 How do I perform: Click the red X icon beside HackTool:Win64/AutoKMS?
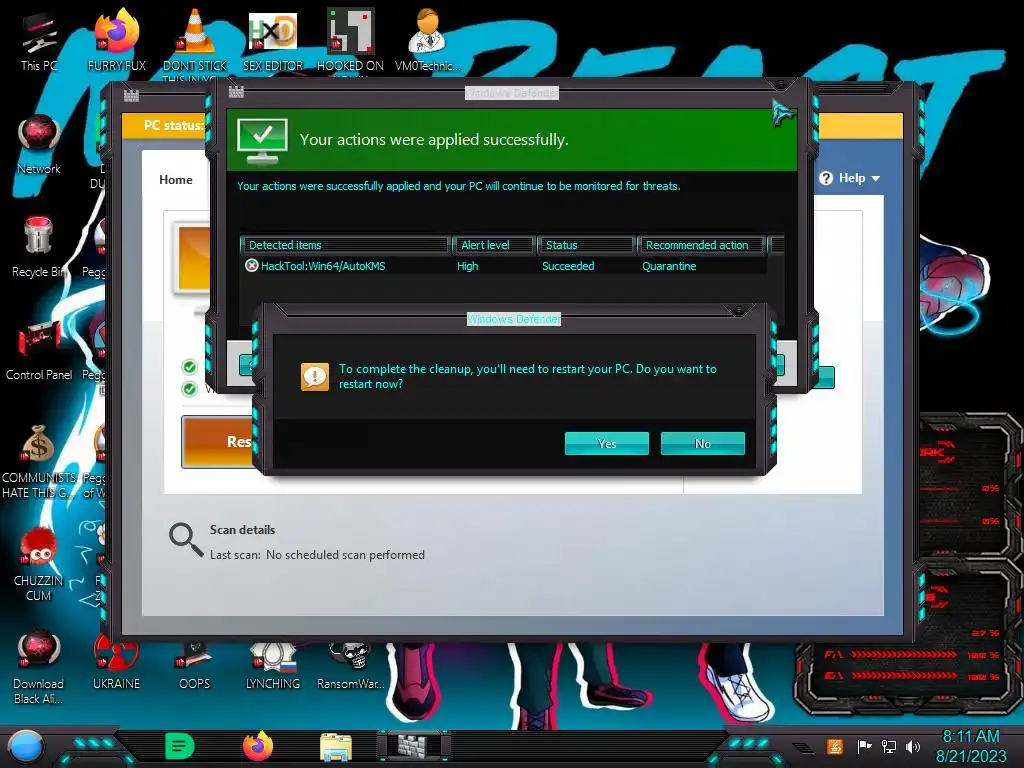(x=251, y=266)
